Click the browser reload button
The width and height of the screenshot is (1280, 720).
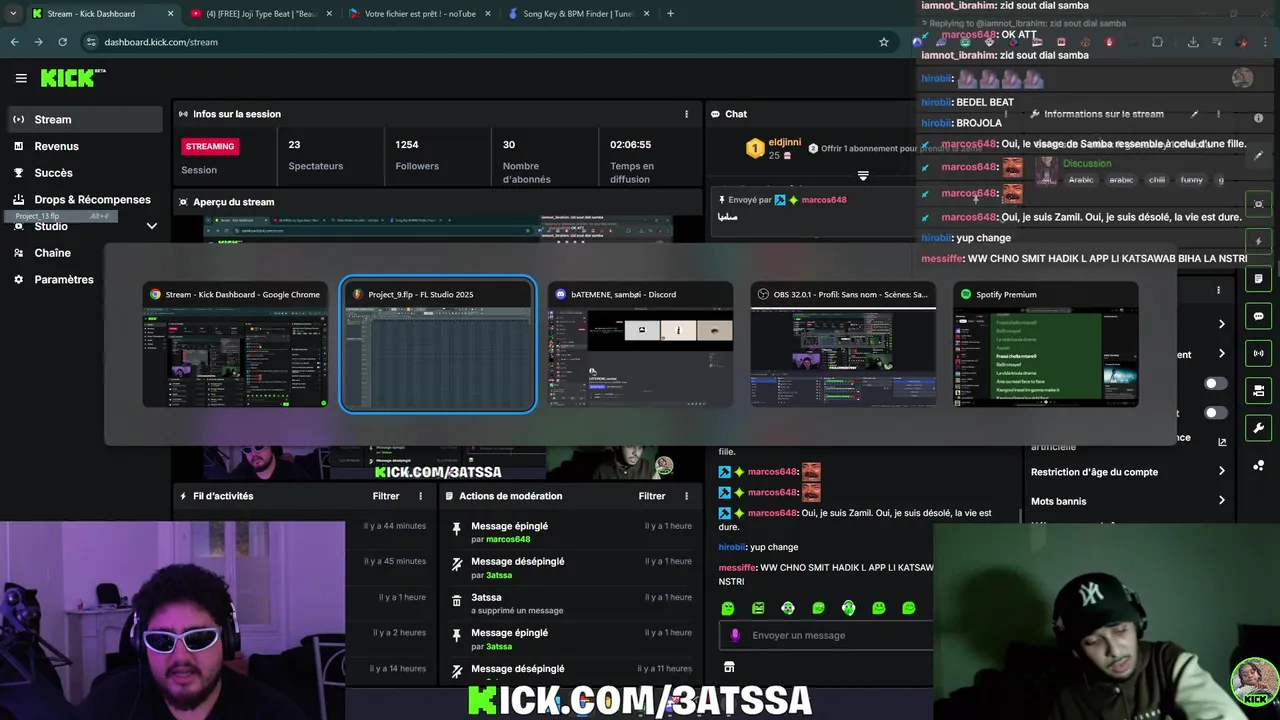pos(62,42)
